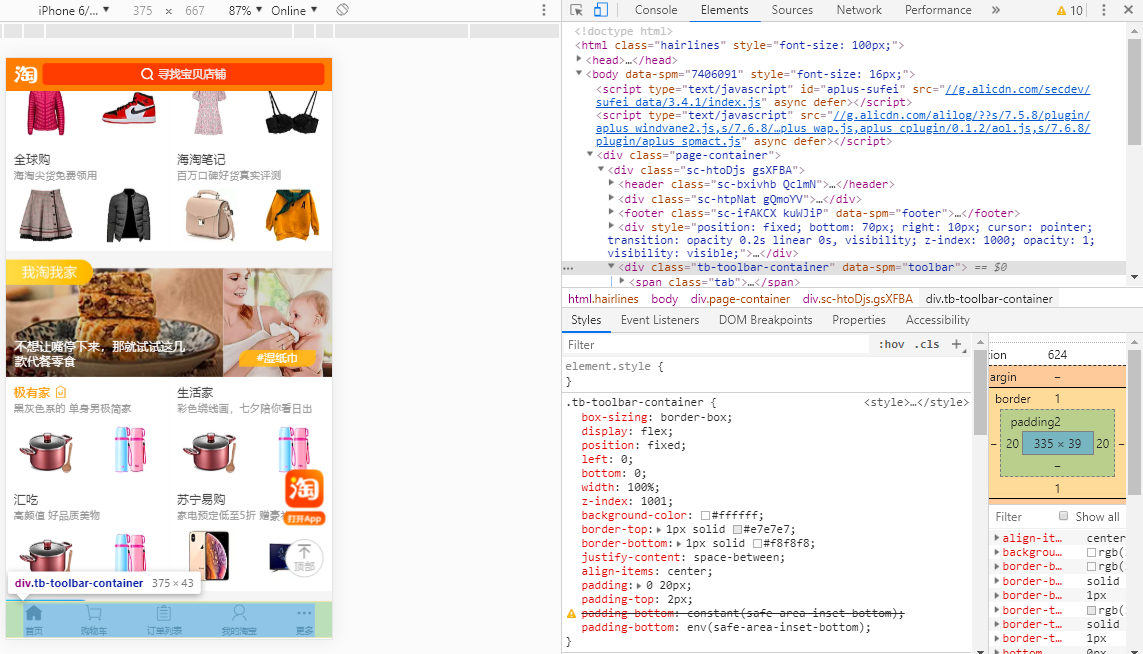The width and height of the screenshot is (1143, 654).
Task: Click the back-to-top arrow button
Action: pyautogui.click(x=304, y=558)
